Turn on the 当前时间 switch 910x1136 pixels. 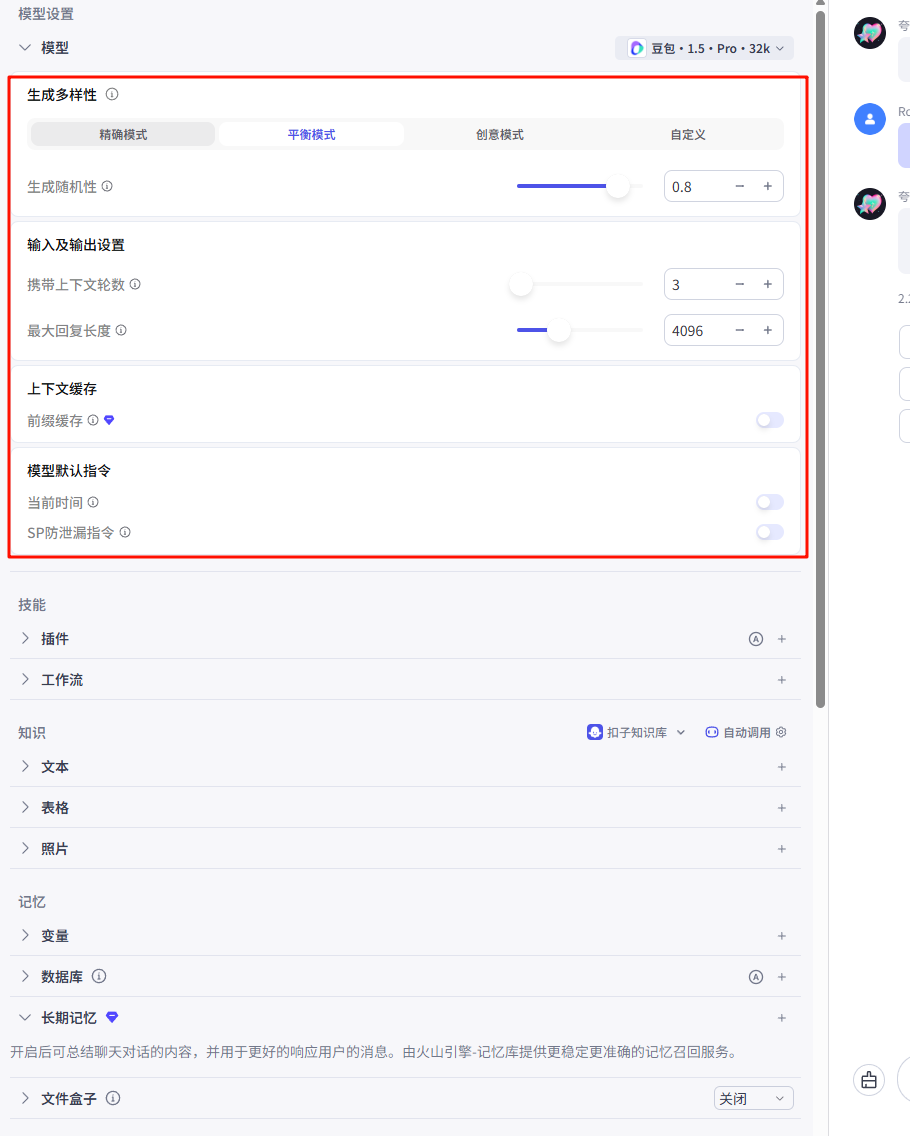tap(770, 502)
